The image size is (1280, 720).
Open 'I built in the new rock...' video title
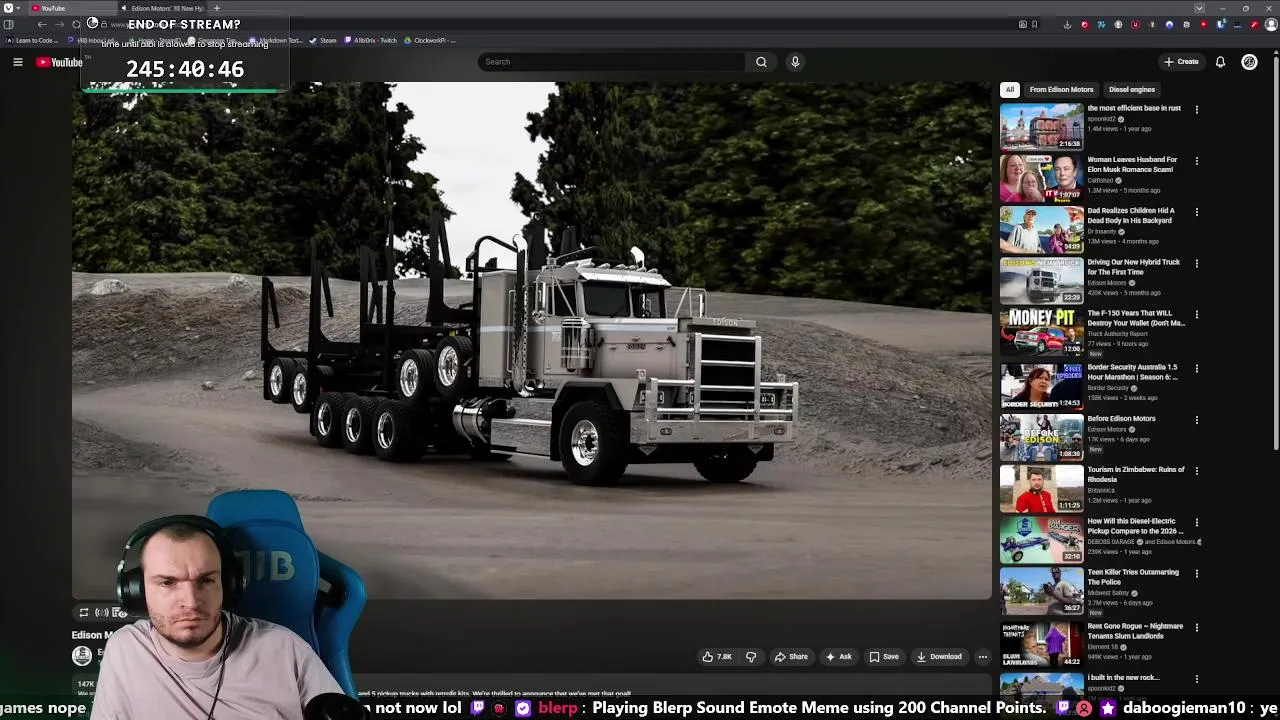[1123, 677]
